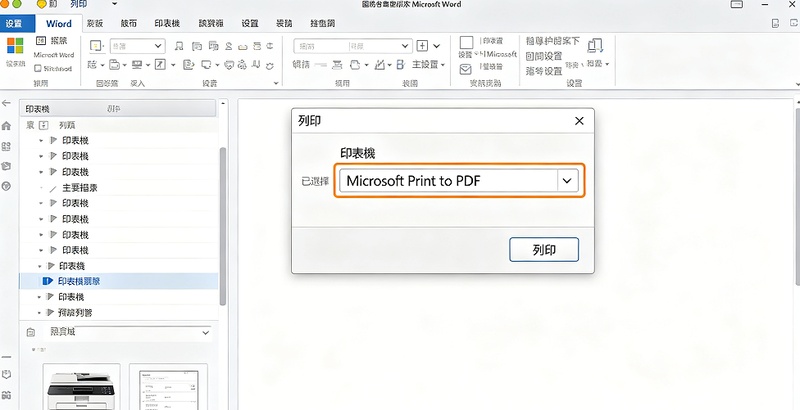Image resolution: width=800 pixels, height=410 pixels.
Task: Click the page icon left of the share icon
Action: tap(776, 23)
